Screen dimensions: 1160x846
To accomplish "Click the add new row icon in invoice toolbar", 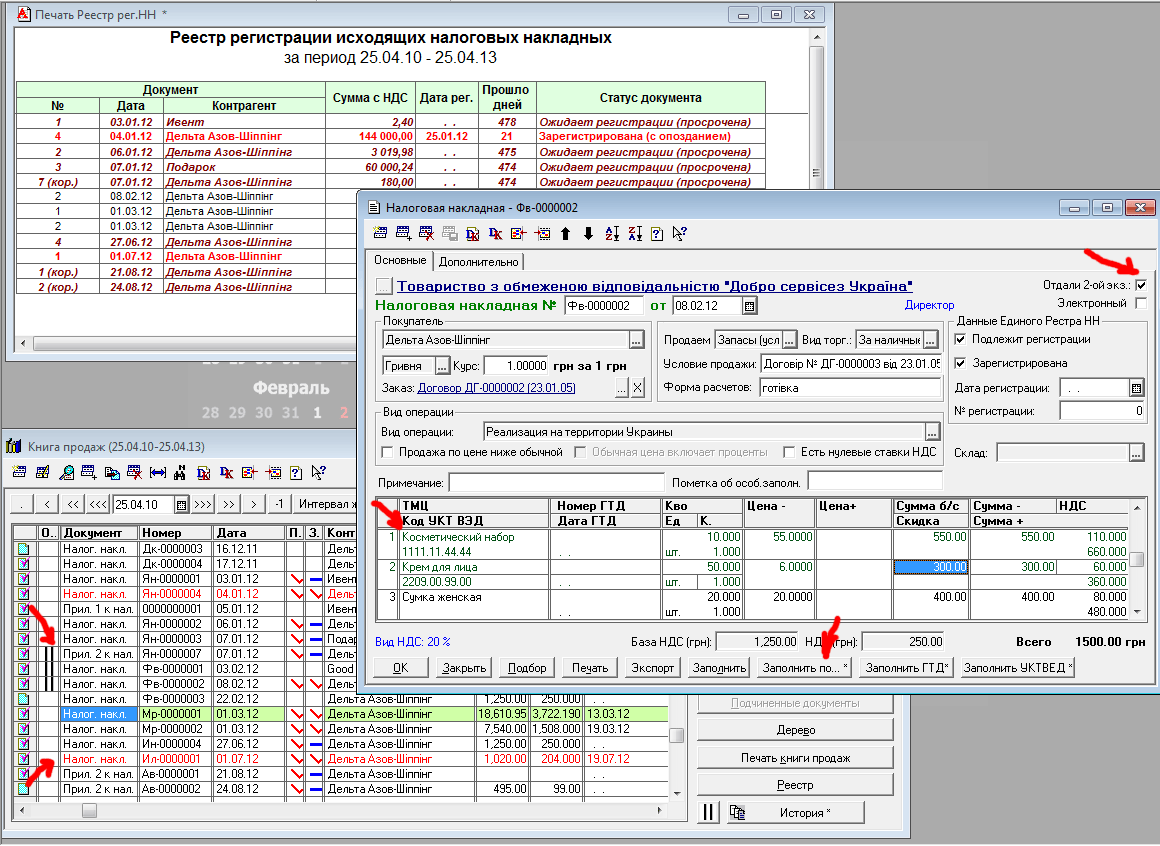I will coord(403,234).
